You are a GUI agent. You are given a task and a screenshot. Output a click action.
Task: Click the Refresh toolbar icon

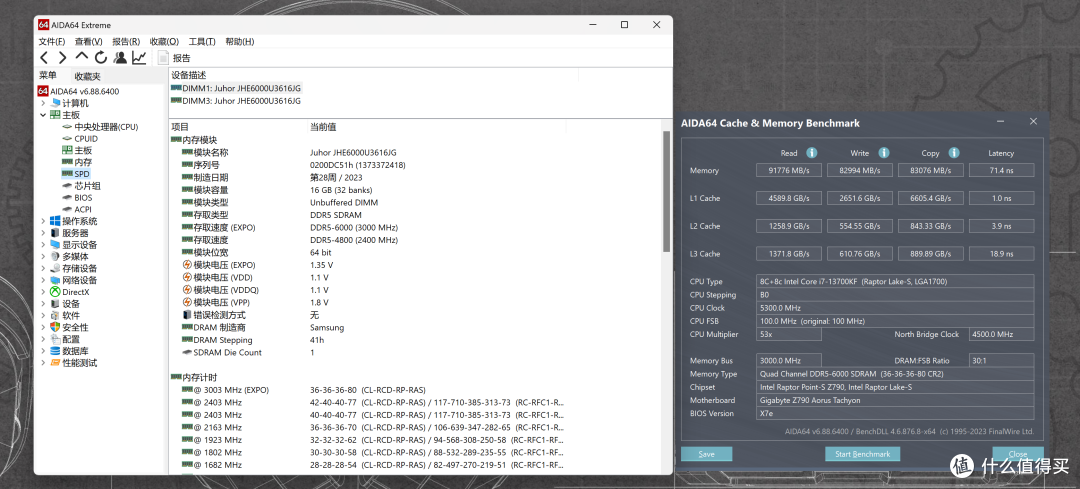pos(101,58)
